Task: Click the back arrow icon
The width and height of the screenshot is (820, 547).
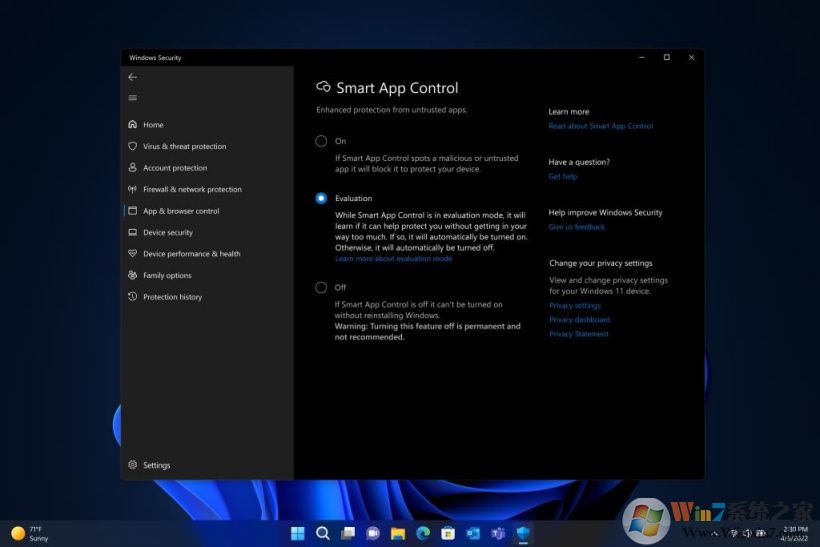Action: tap(133, 77)
